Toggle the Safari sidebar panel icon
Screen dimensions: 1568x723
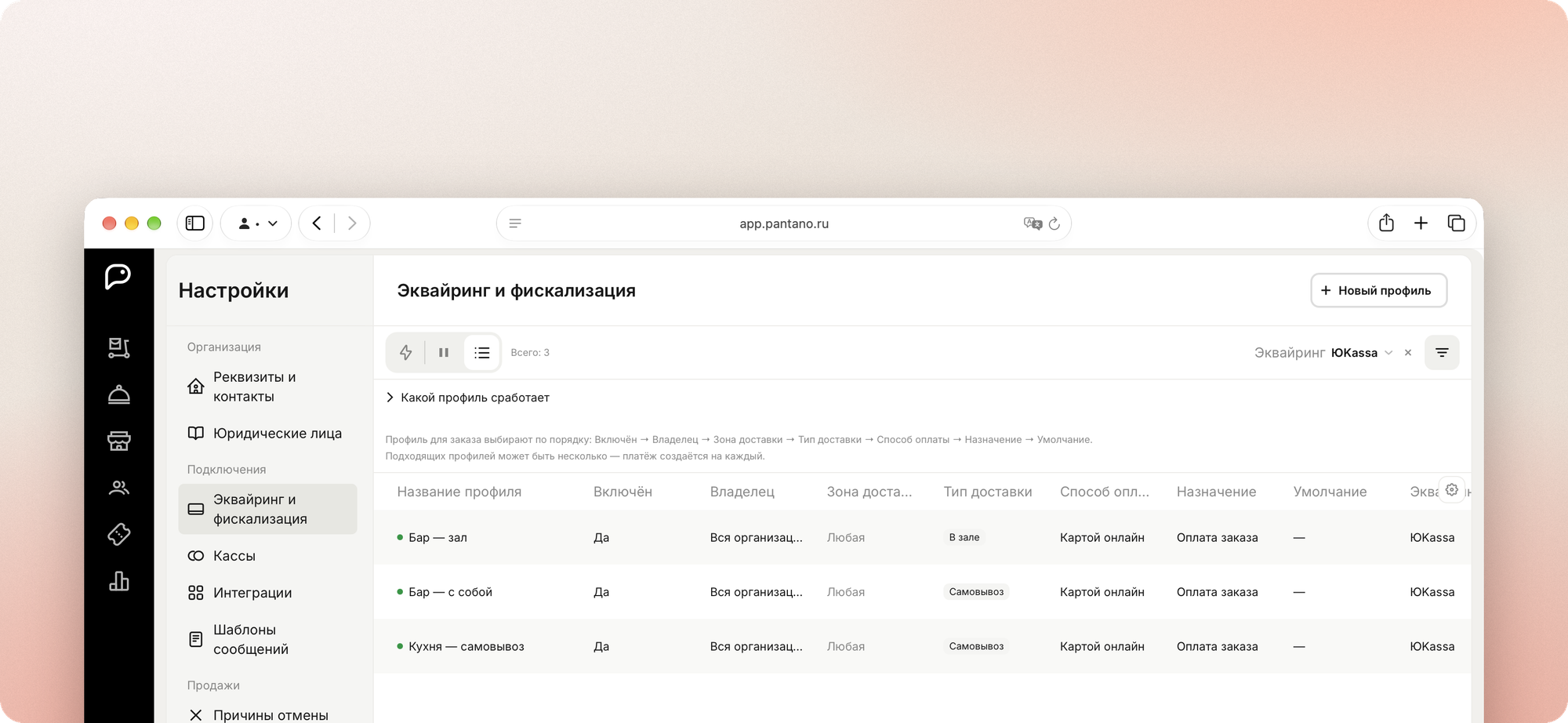pos(195,223)
